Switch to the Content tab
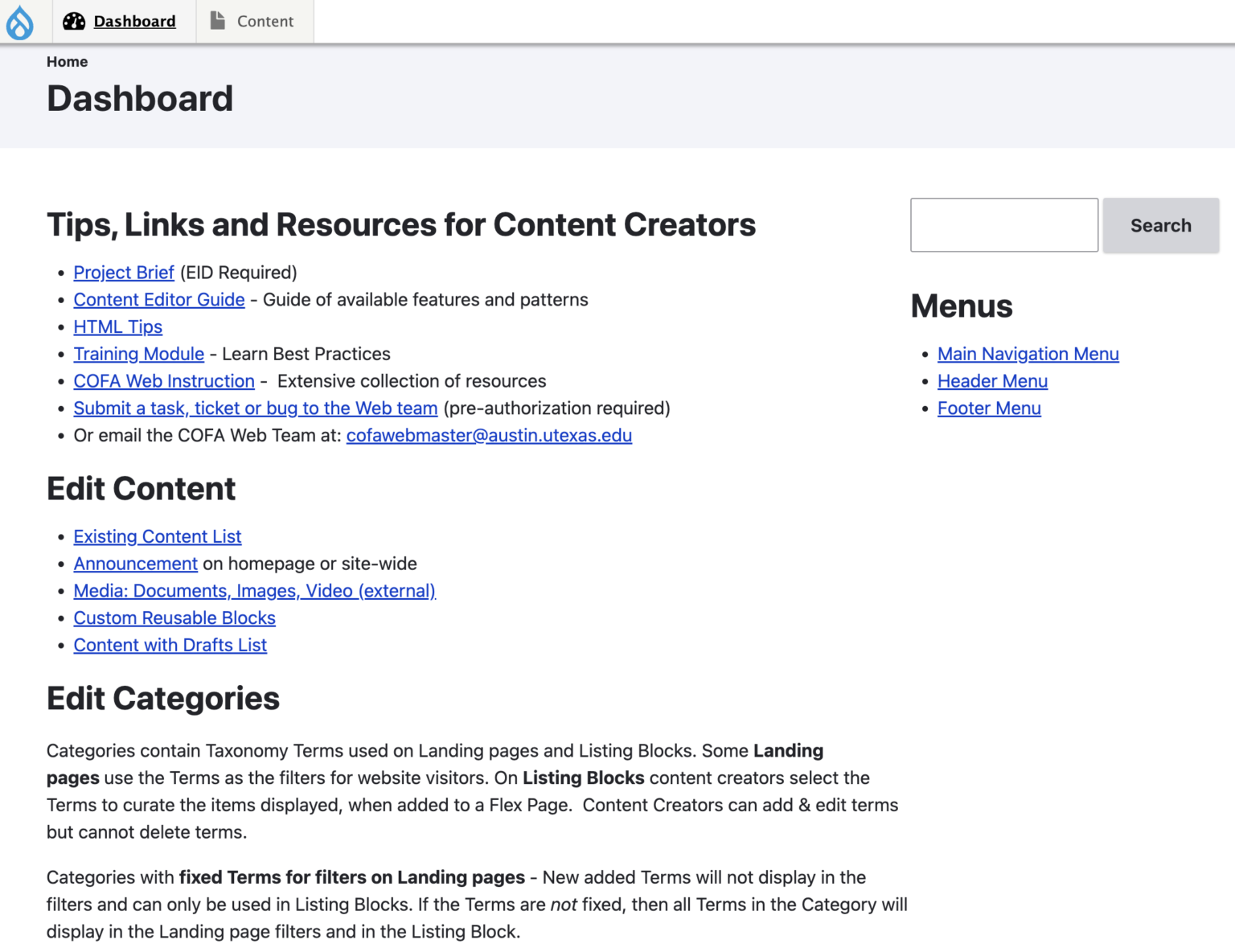 265,21
